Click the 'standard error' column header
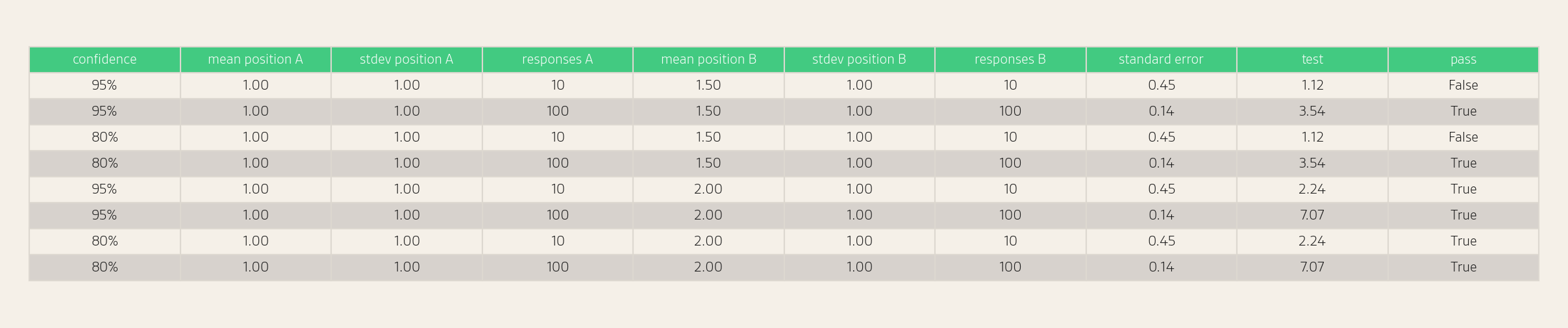This screenshot has width=1568, height=328. [1161, 60]
